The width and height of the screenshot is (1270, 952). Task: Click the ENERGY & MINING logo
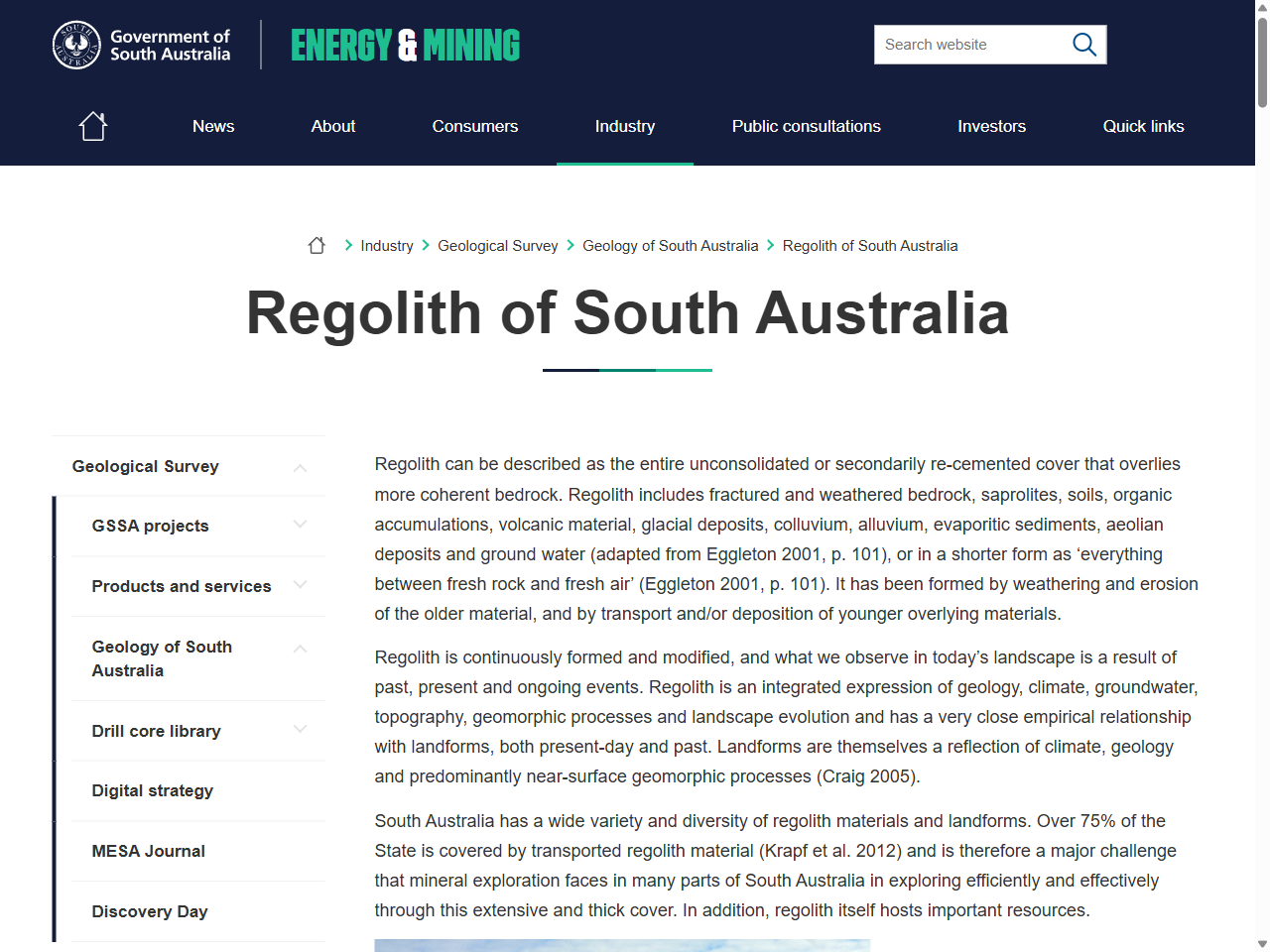[405, 44]
